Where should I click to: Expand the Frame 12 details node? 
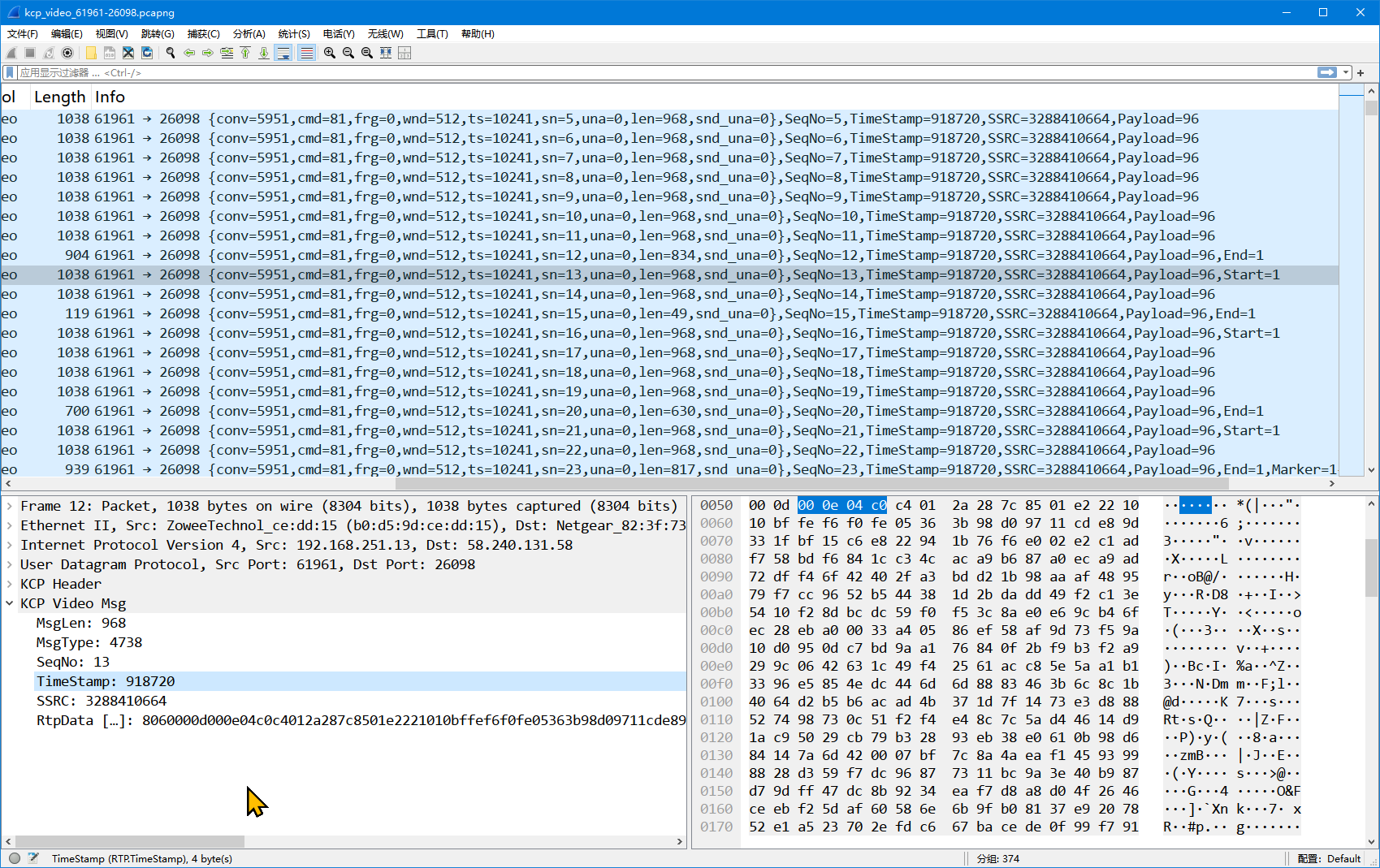click(x=9, y=505)
